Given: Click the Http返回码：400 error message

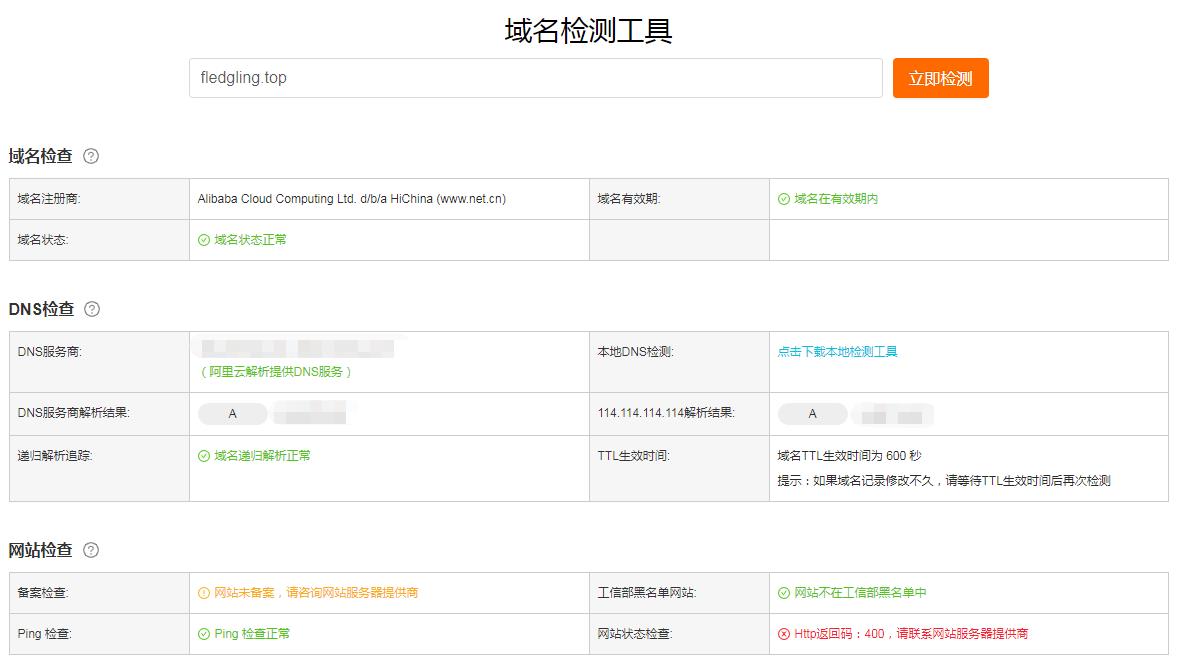Looking at the screenshot, I should click(910, 634).
